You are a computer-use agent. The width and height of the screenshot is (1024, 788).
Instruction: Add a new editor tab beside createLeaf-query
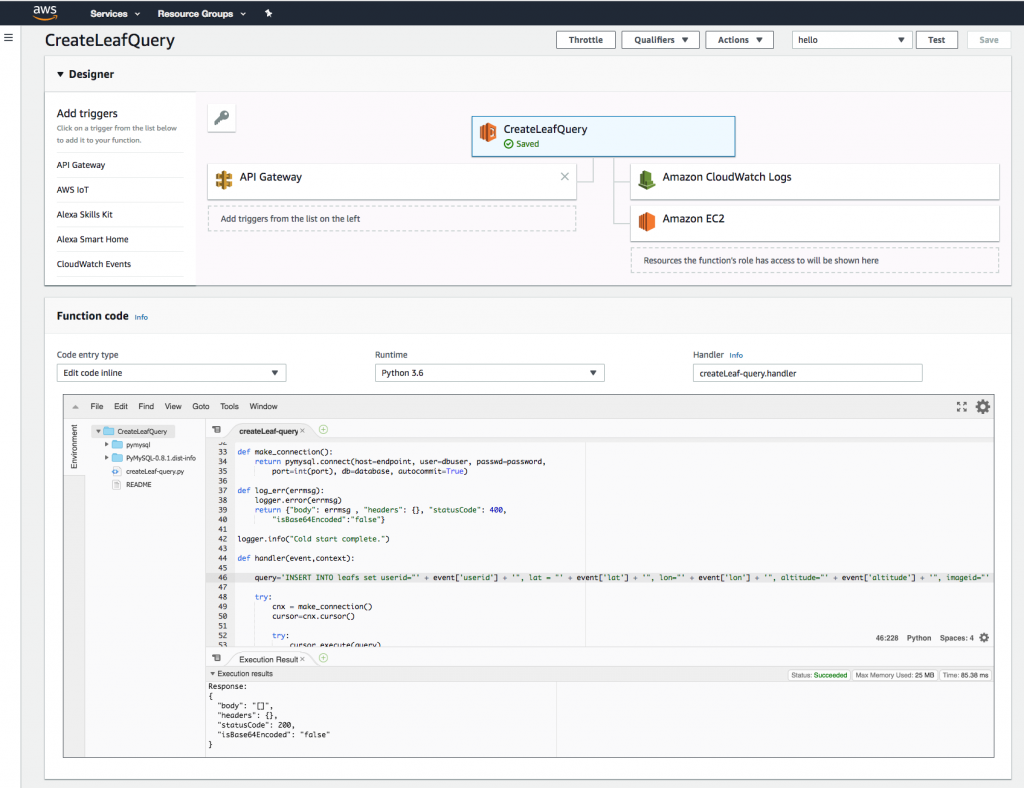click(x=323, y=430)
